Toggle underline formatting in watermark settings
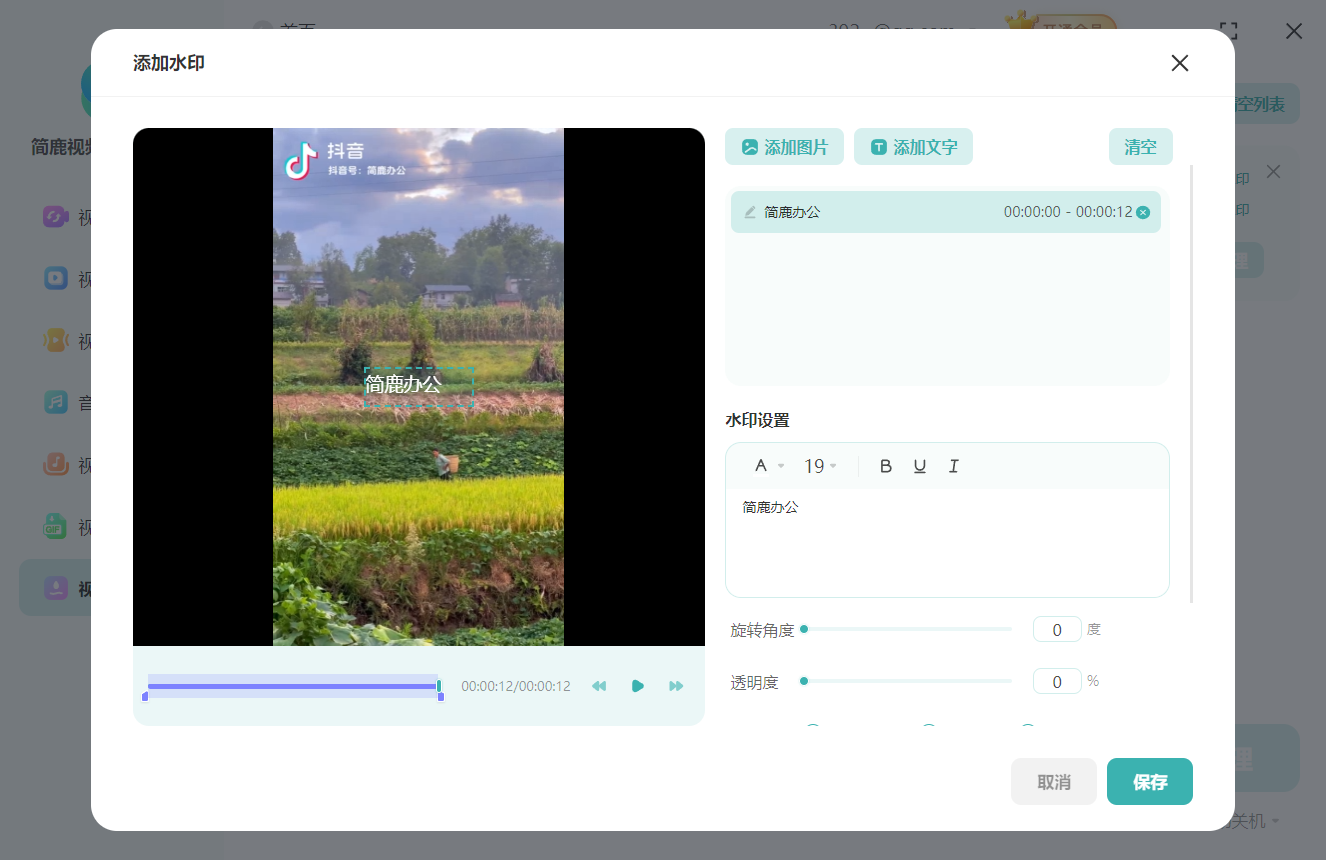 pos(919,465)
